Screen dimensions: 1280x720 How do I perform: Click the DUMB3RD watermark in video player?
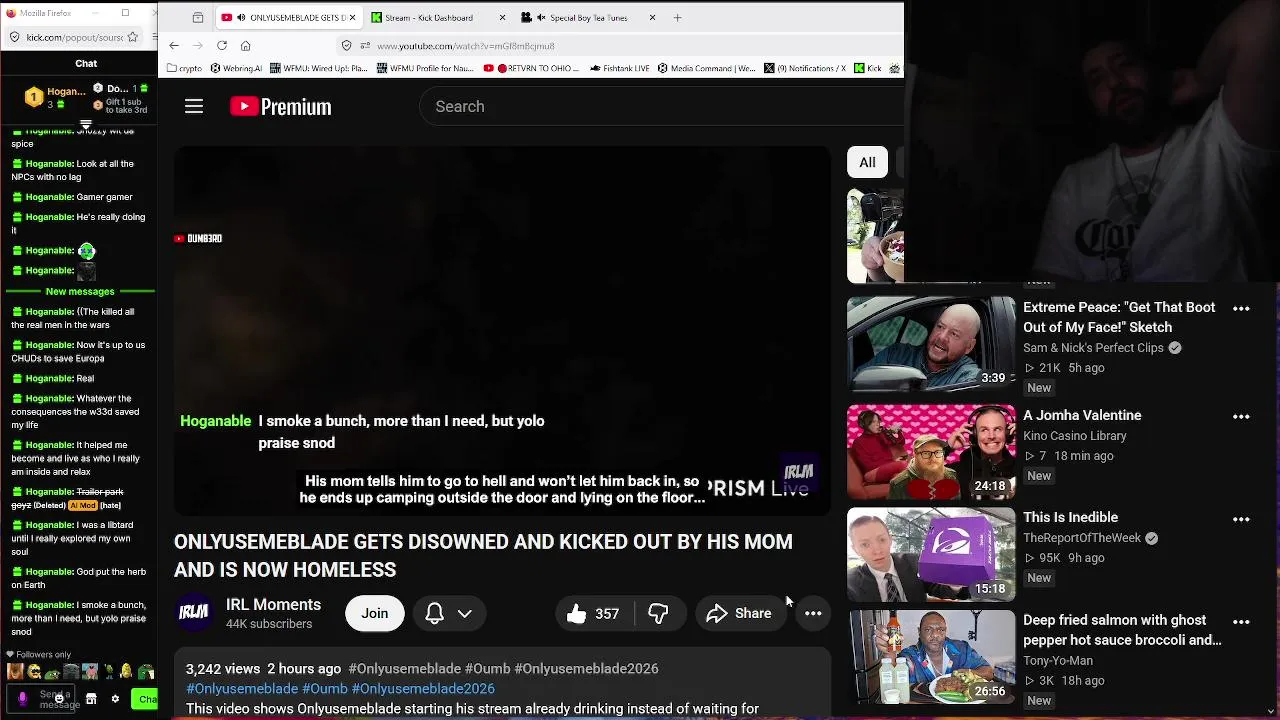click(198, 239)
